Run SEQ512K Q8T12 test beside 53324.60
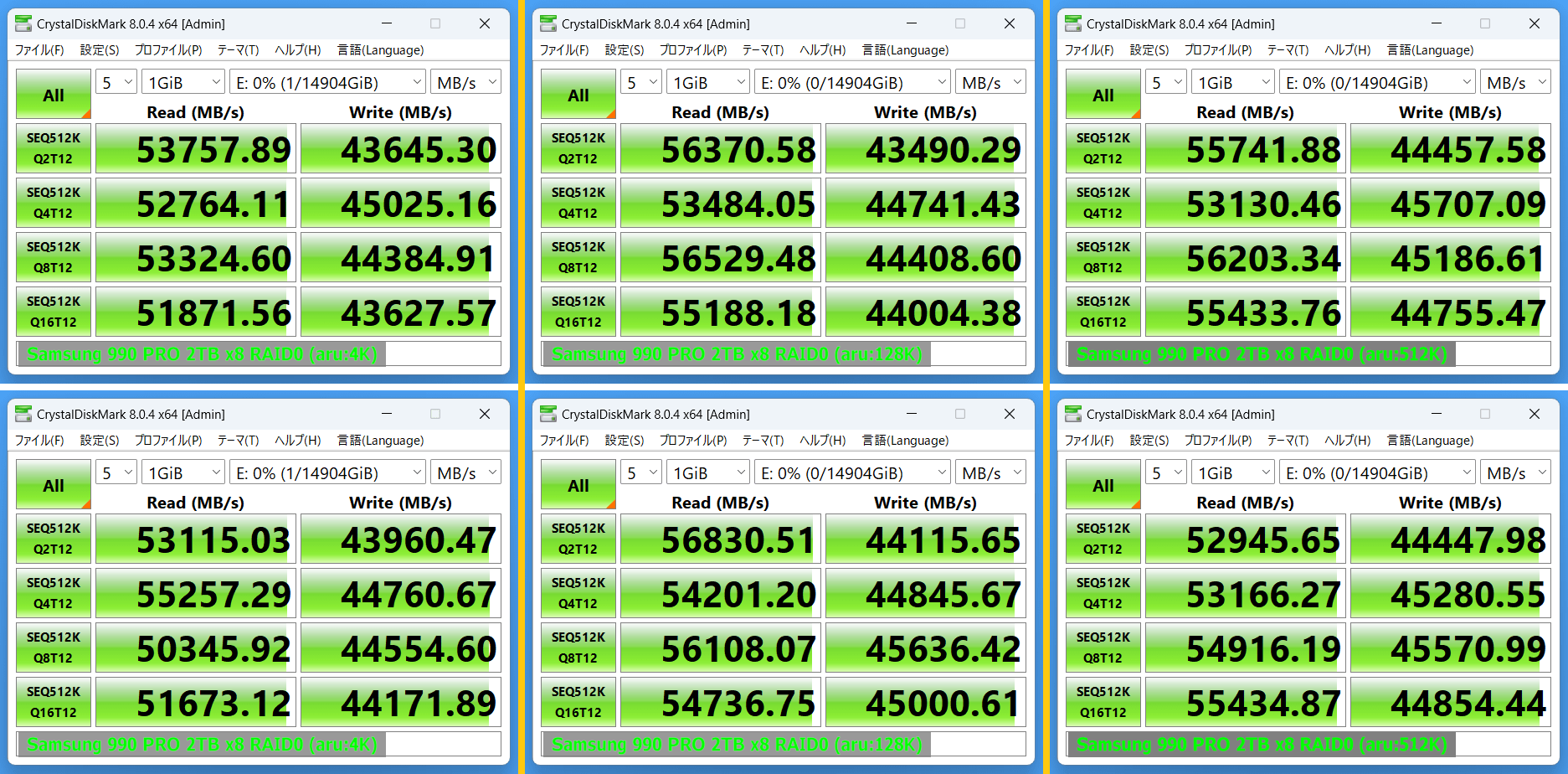1568x774 pixels. (x=54, y=257)
